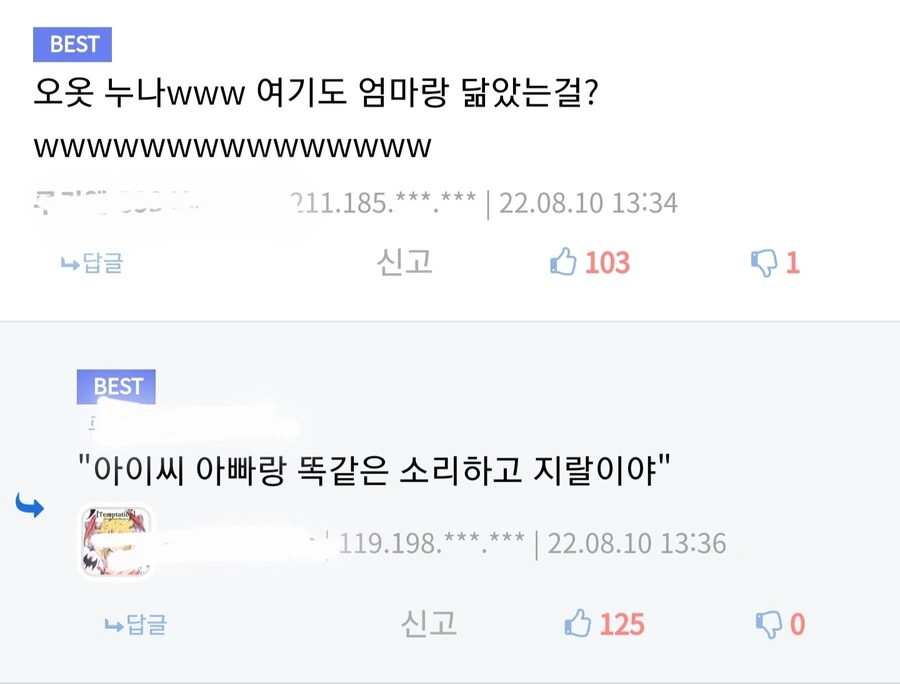900x684 pixels.
Task: Open the Temptation avatar thumbnail
Action: click(115, 542)
